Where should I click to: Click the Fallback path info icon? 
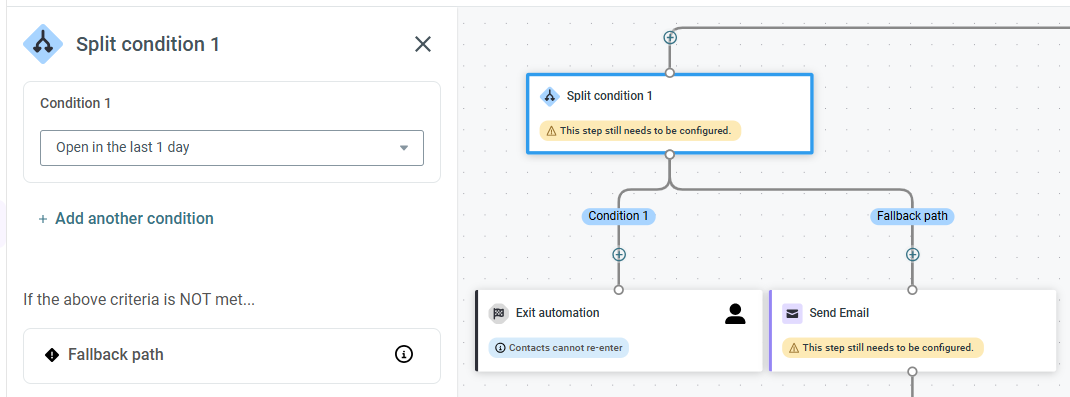click(x=404, y=354)
